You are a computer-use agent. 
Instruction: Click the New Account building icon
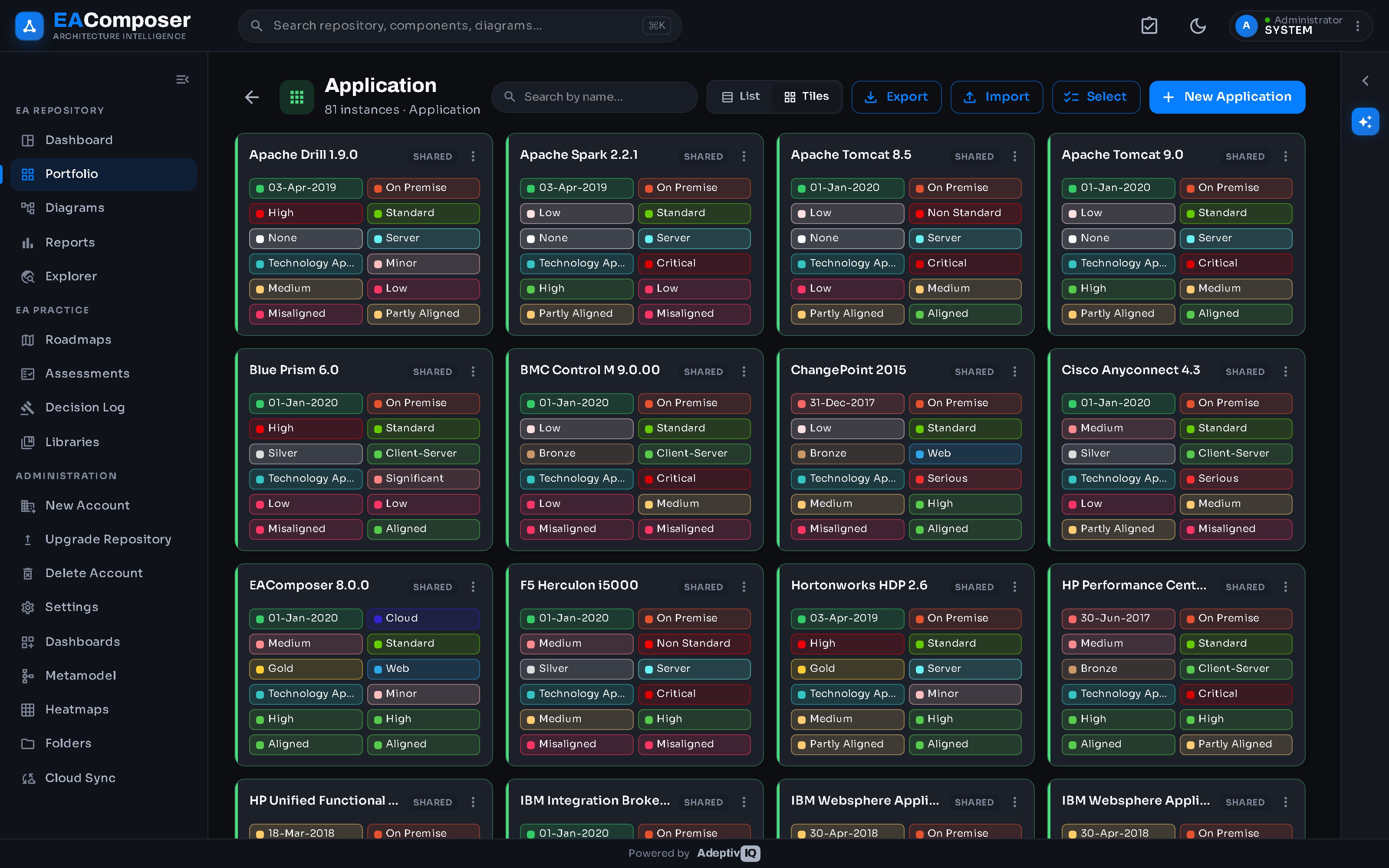click(27, 505)
